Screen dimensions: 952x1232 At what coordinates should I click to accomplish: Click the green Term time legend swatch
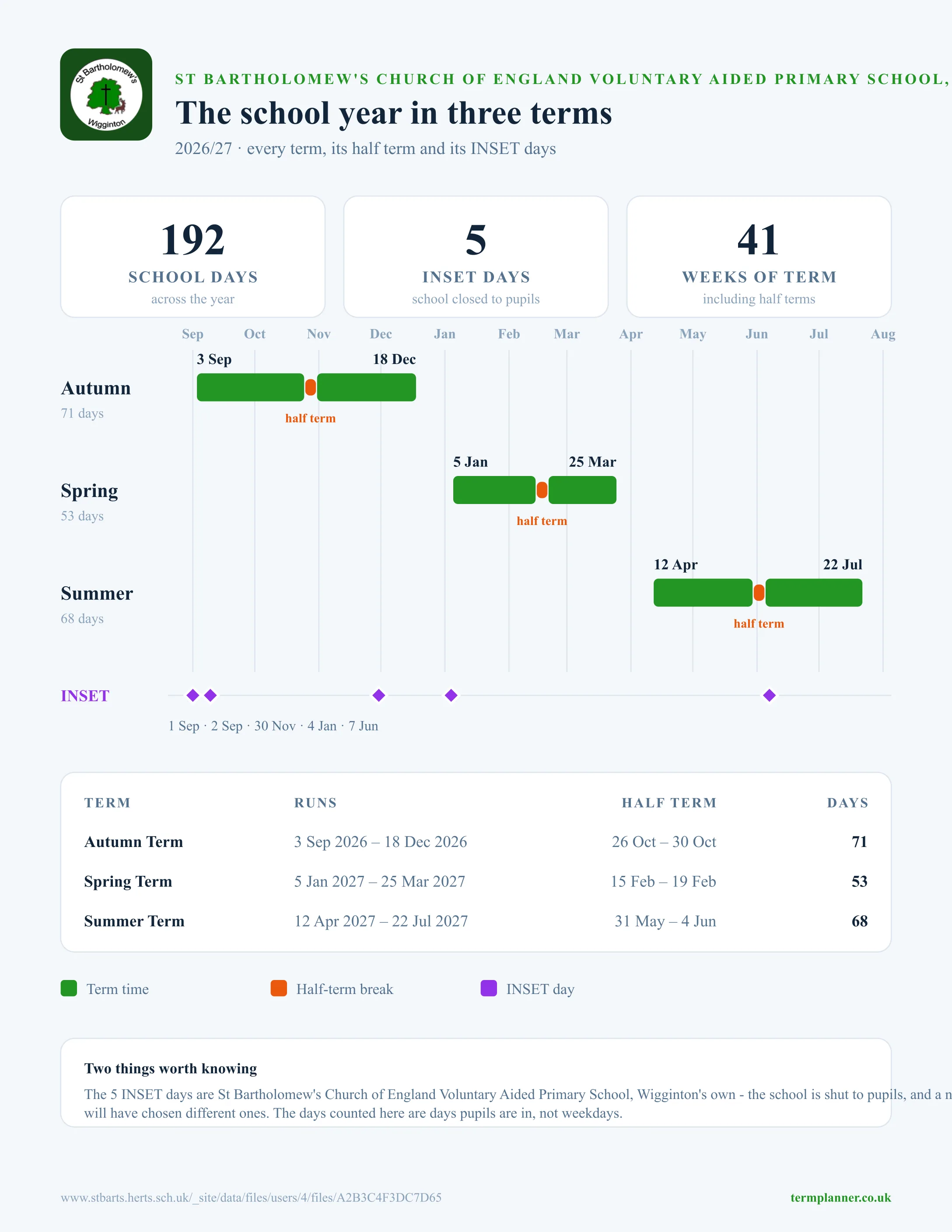[x=69, y=988]
